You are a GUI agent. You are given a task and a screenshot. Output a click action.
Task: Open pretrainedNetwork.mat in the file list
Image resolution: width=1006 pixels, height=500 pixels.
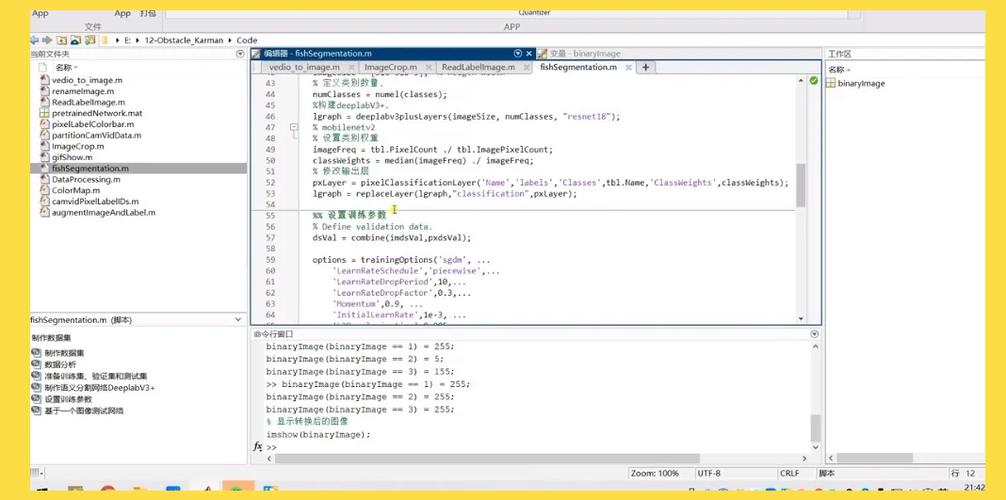tap(97, 113)
